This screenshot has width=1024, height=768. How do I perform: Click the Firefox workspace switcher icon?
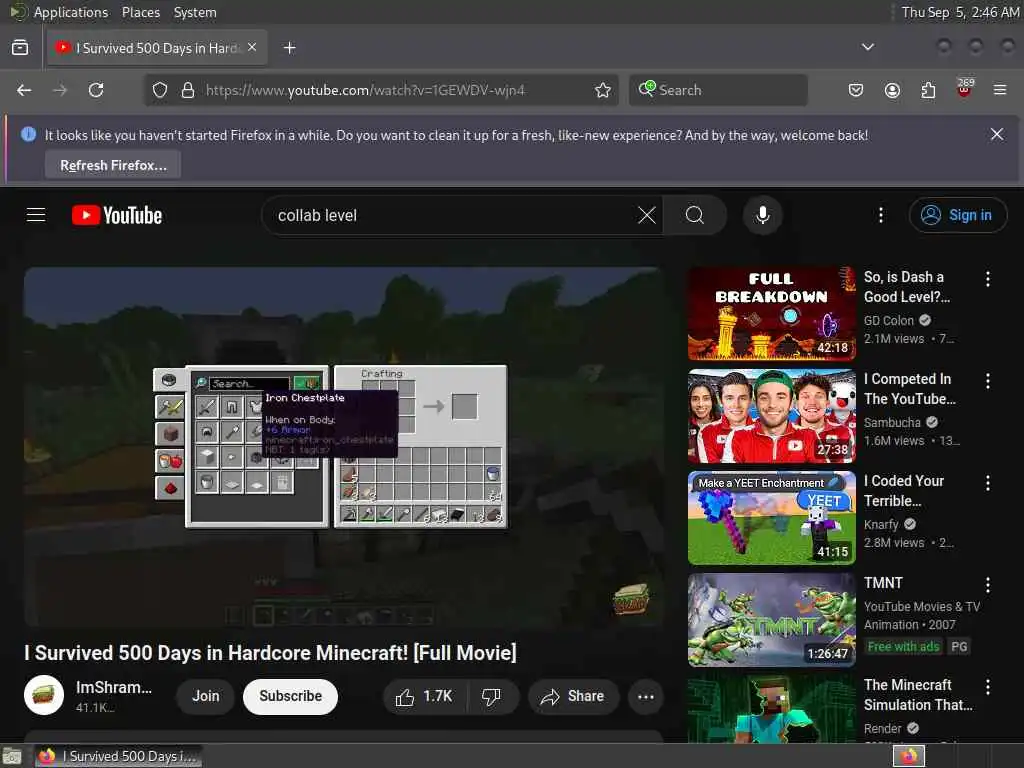click(909, 756)
